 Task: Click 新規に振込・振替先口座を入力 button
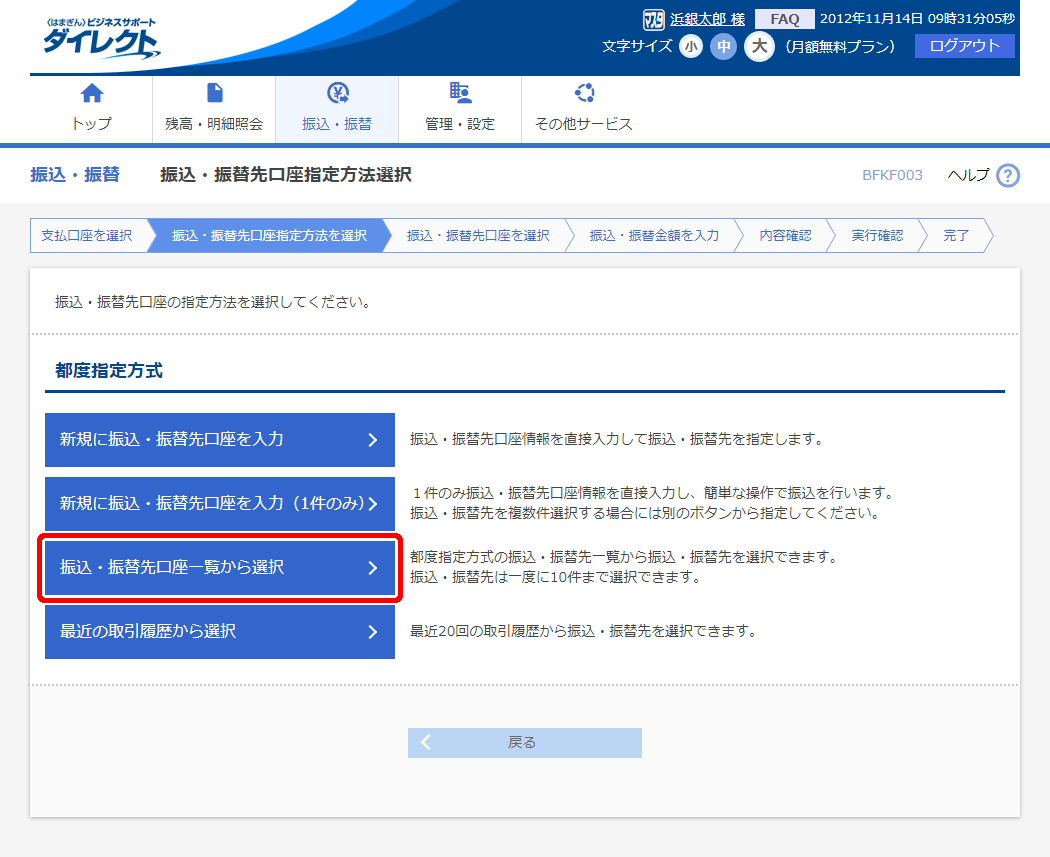(x=220, y=440)
